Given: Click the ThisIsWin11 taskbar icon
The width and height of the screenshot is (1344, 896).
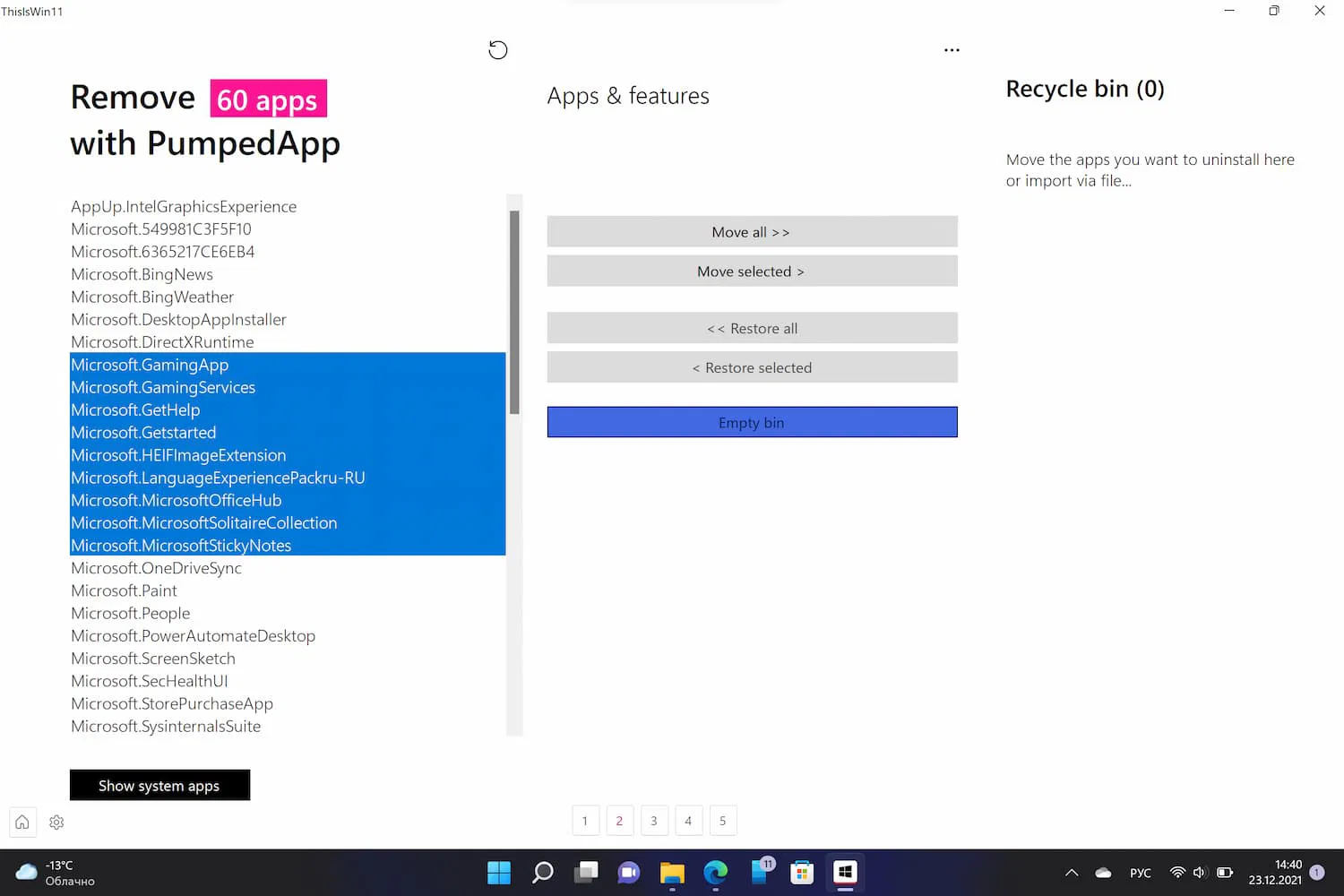Looking at the screenshot, I should (845, 872).
